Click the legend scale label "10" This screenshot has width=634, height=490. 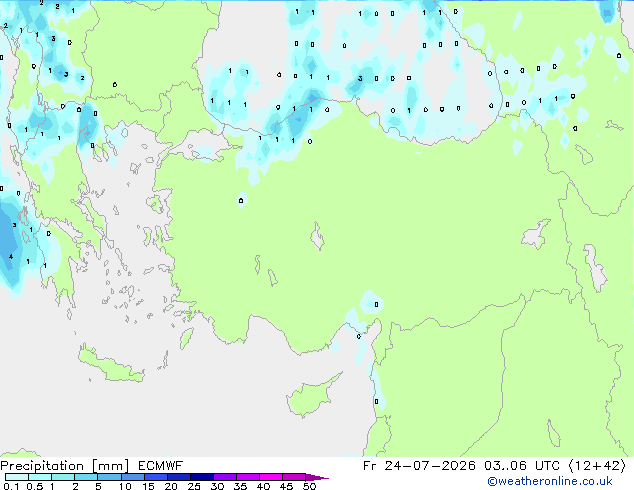pyautogui.click(x=125, y=486)
